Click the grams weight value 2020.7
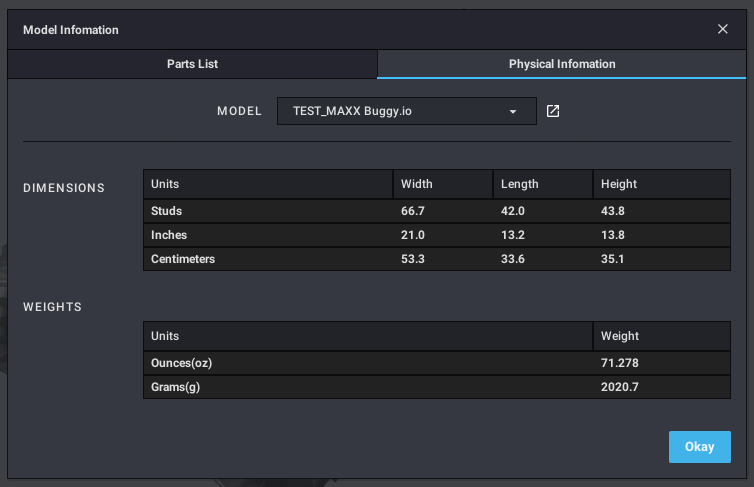 click(x=619, y=387)
